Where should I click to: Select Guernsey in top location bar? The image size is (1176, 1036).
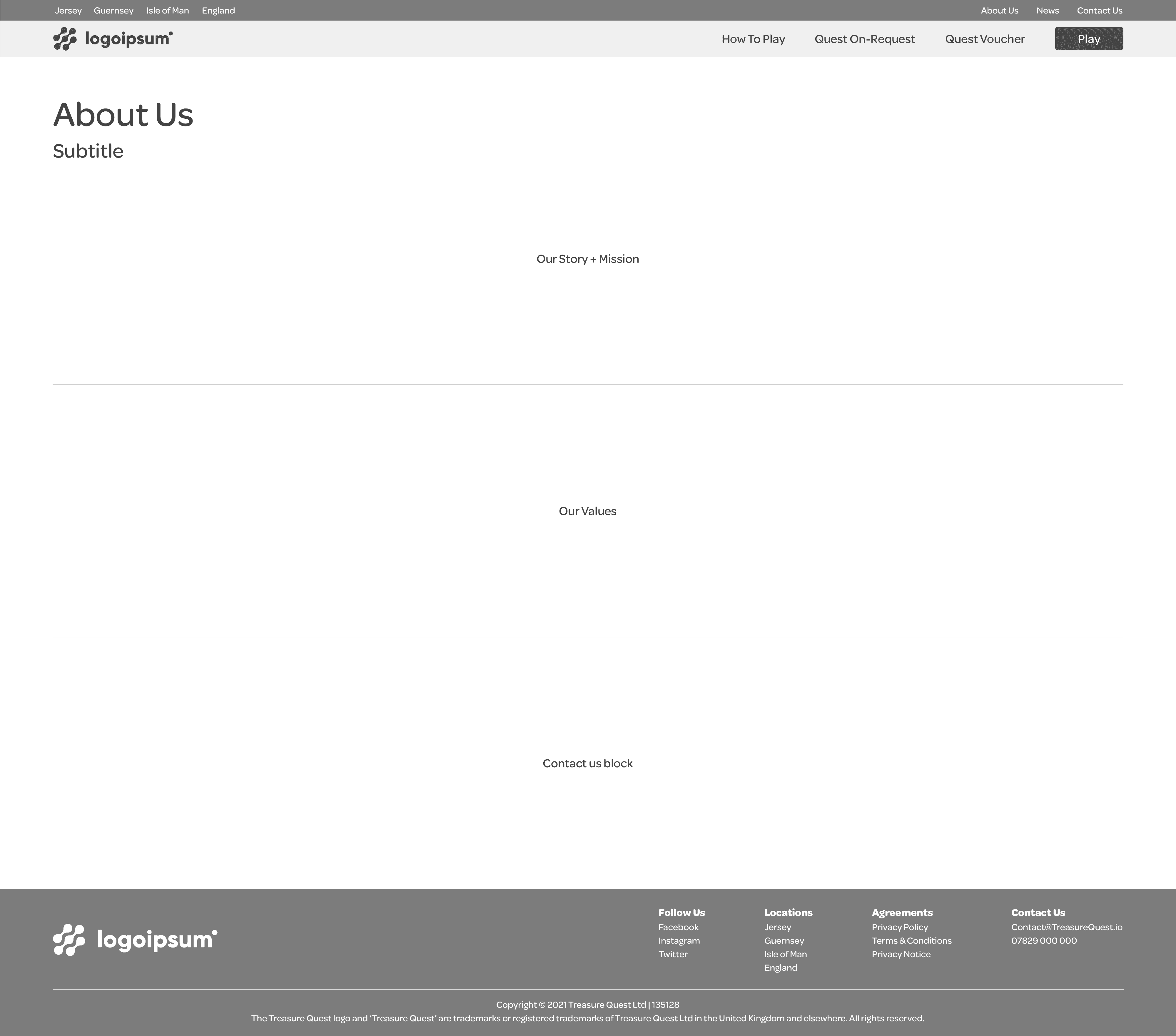click(113, 10)
